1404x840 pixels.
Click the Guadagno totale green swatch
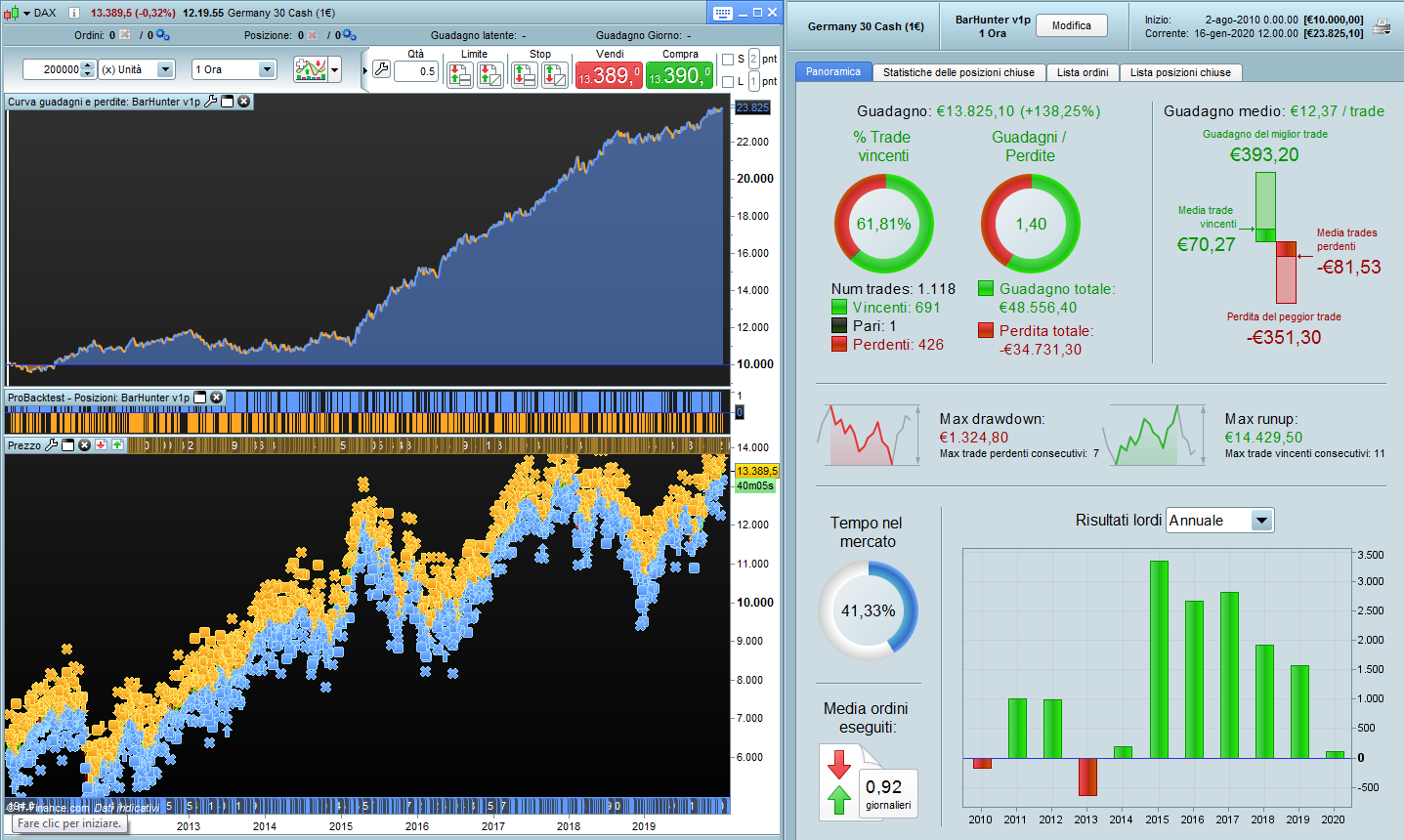[x=986, y=288]
